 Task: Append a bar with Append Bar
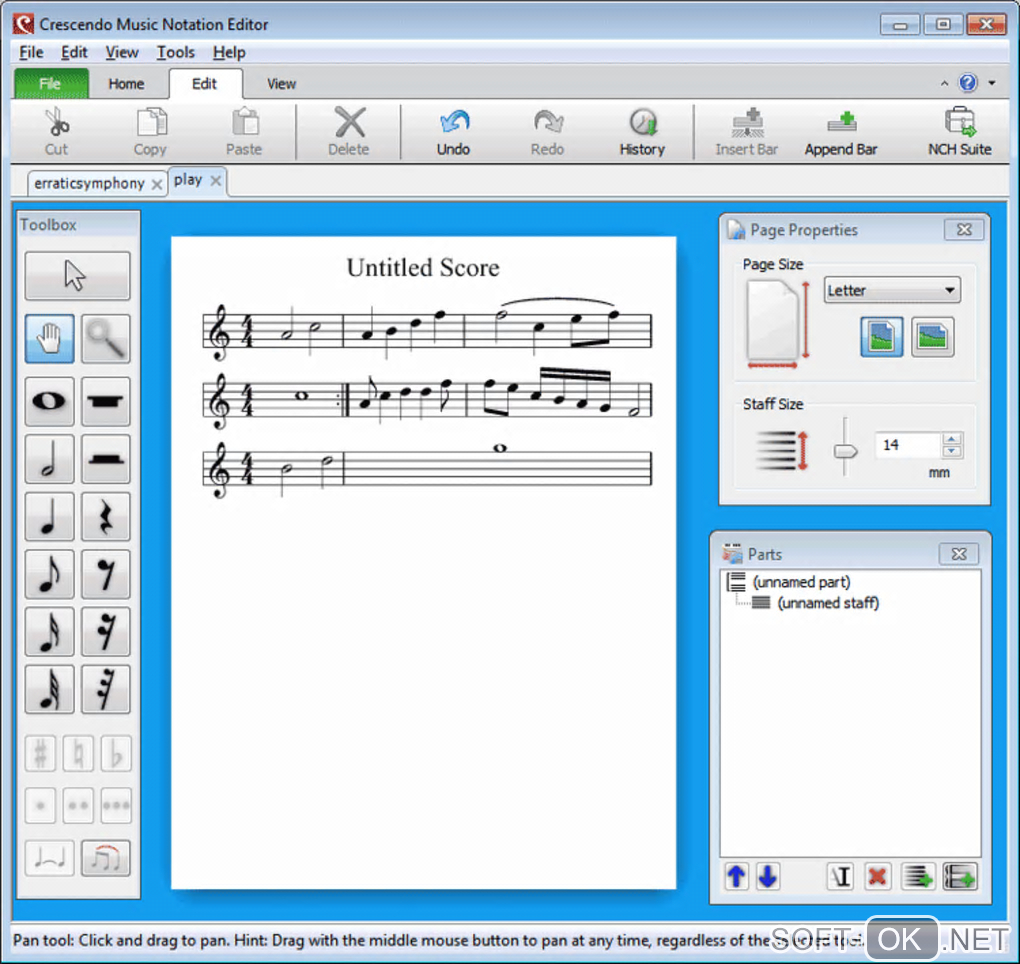pyautogui.click(x=841, y=132)
